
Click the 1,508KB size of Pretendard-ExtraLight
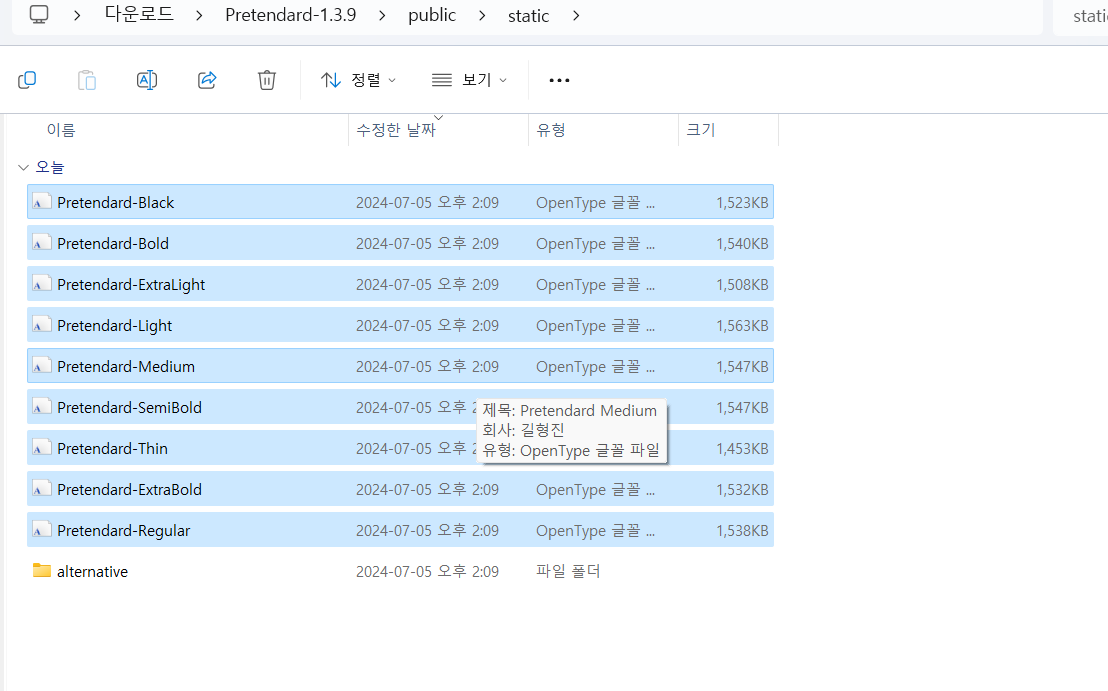(742, 285)
